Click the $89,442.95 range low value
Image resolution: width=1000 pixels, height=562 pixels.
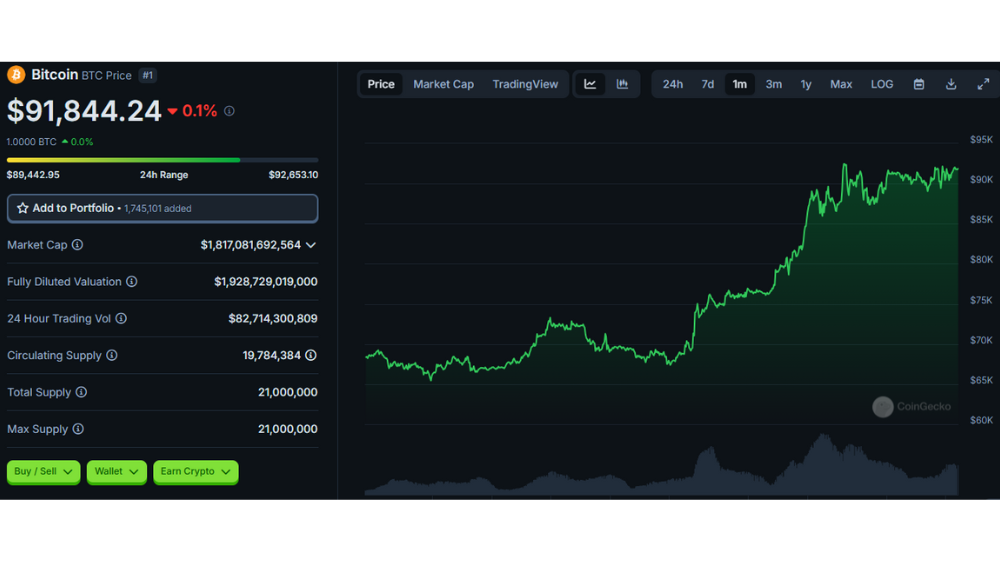point(33,175)
